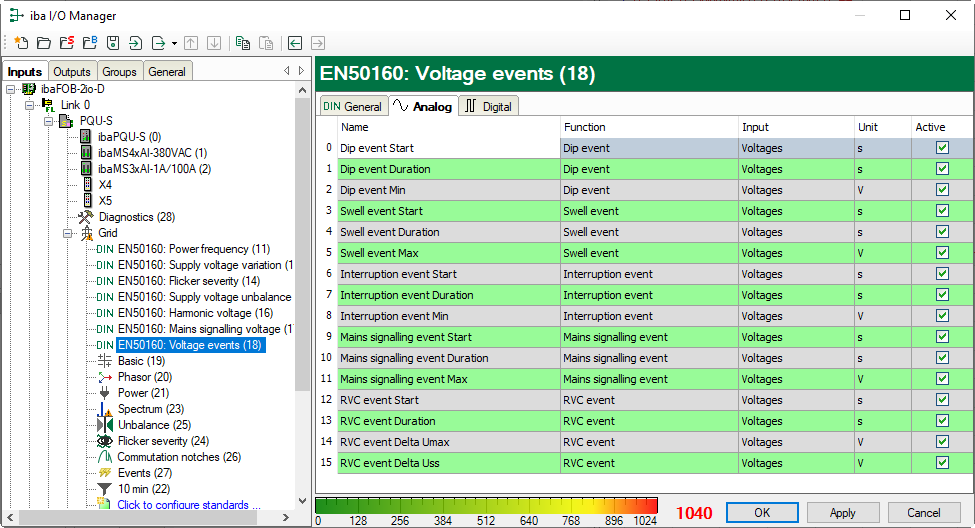This screenshot has width=975, height=528.
Task: Disable Active for RVC event Delta Uss
Action: click(x=941, y=463)
